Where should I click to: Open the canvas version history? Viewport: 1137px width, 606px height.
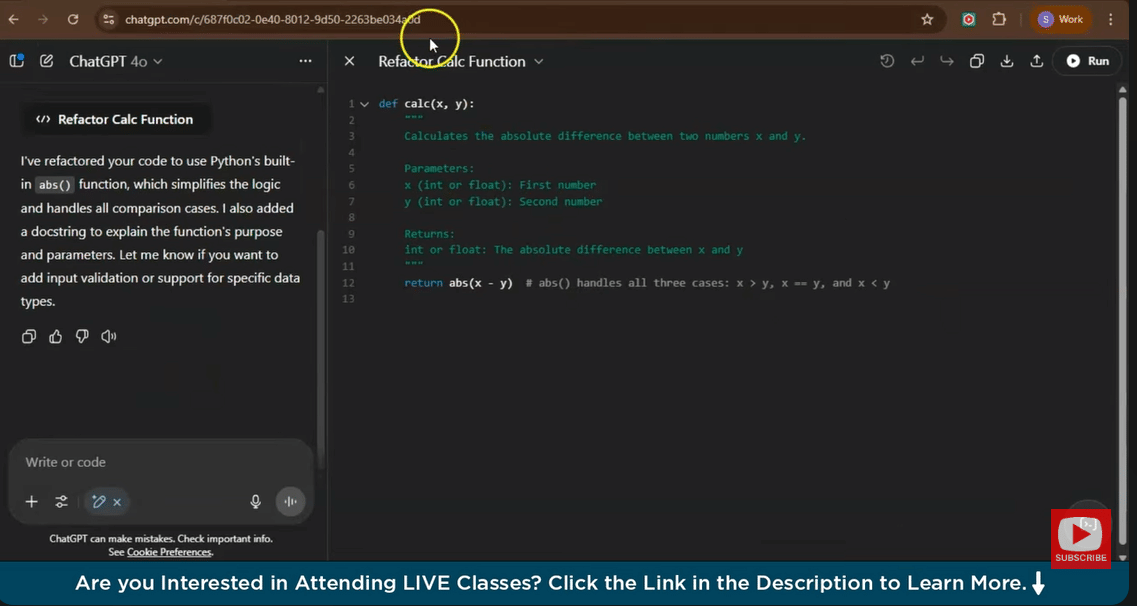point(887,61)
